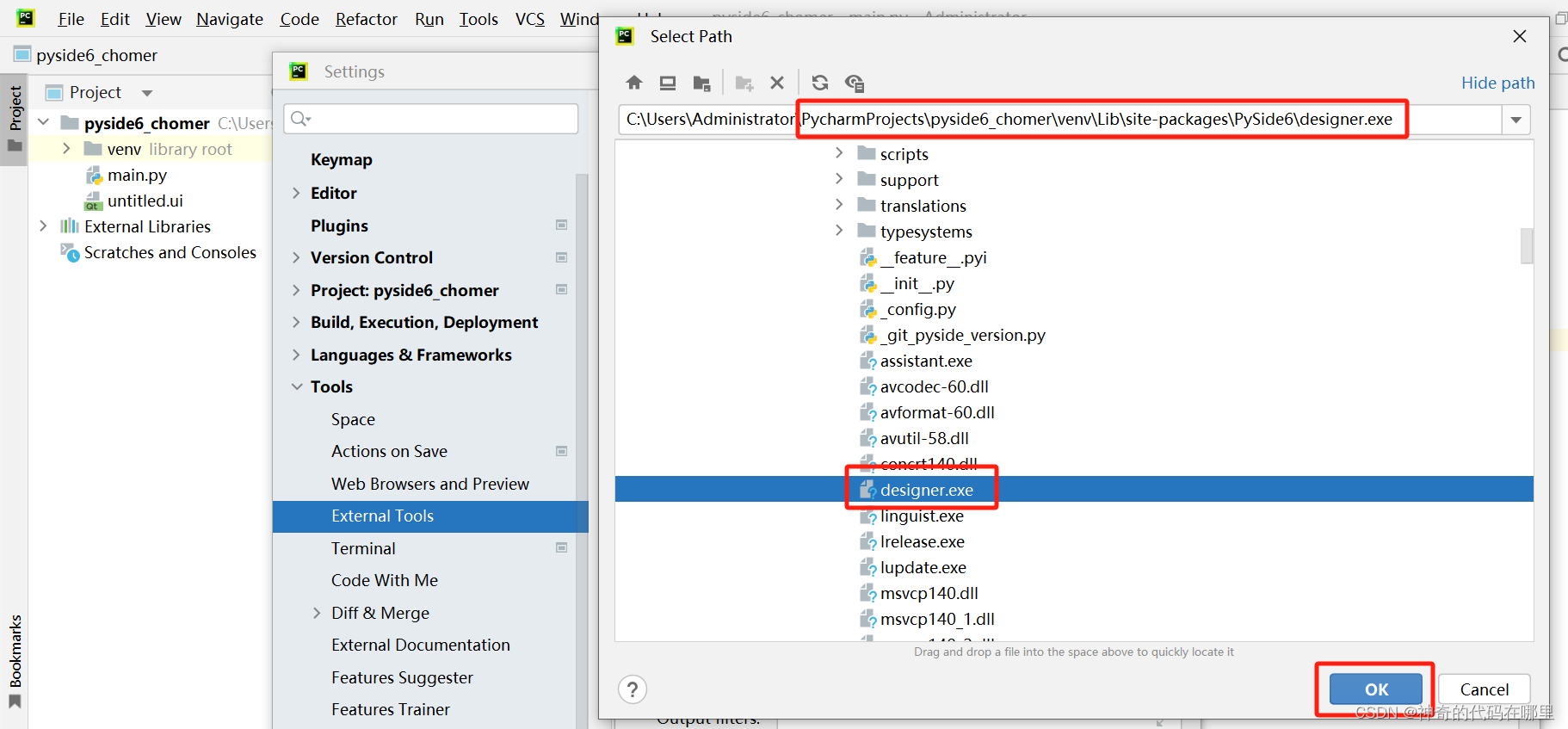This screenshot has width=1568, height=729.
Task: Open the Navigate menu
Action: click(230, 19)
